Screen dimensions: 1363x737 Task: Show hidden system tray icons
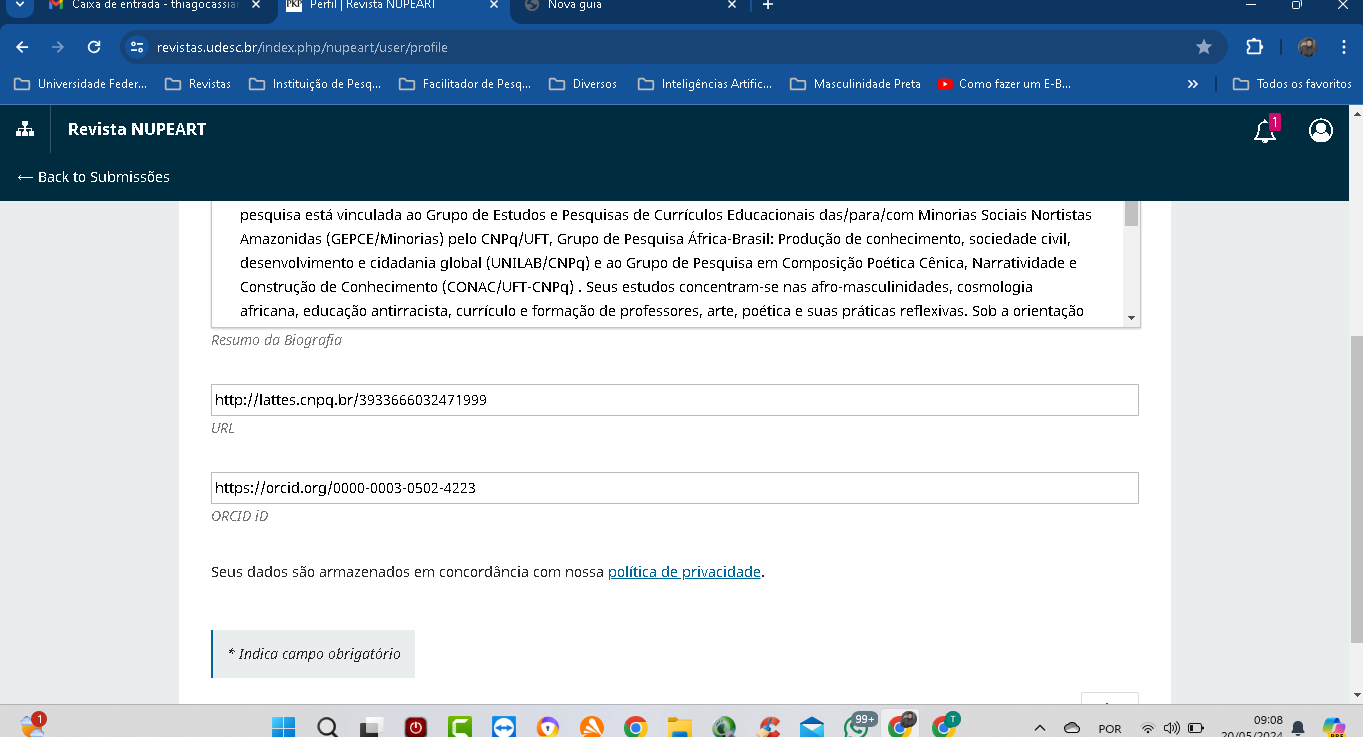1040,728
